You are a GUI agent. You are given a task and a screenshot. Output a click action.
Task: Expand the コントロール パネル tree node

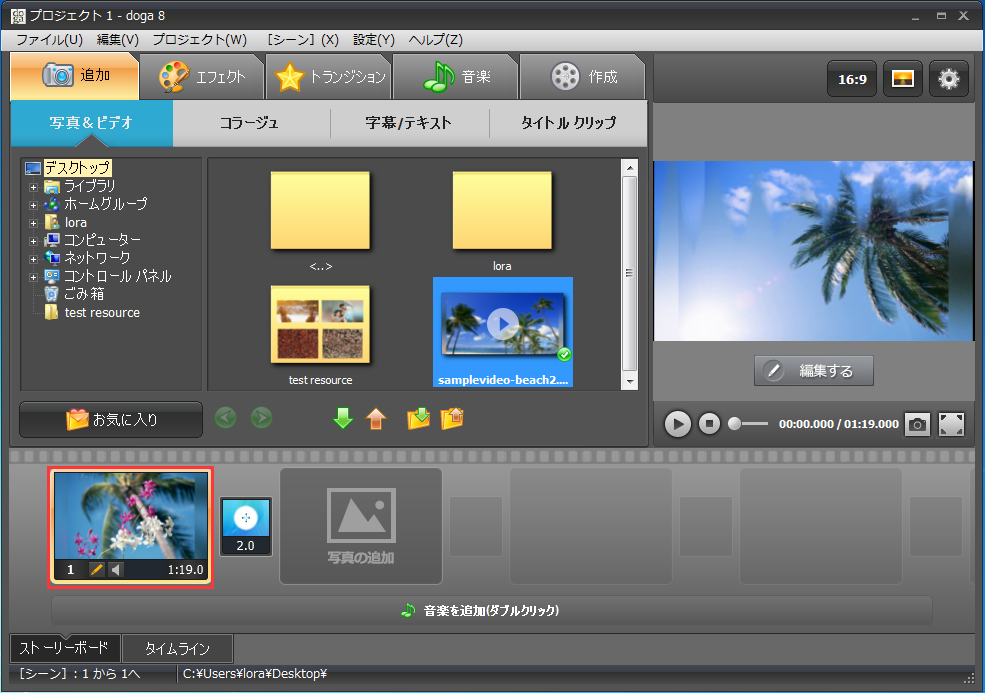coord(33,277)
